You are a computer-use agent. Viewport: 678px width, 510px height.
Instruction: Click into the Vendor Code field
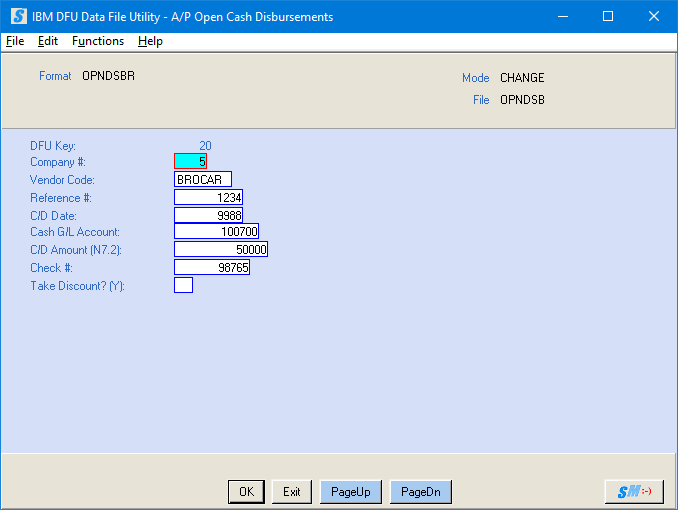pyautogui.click(x=203, y=179)
